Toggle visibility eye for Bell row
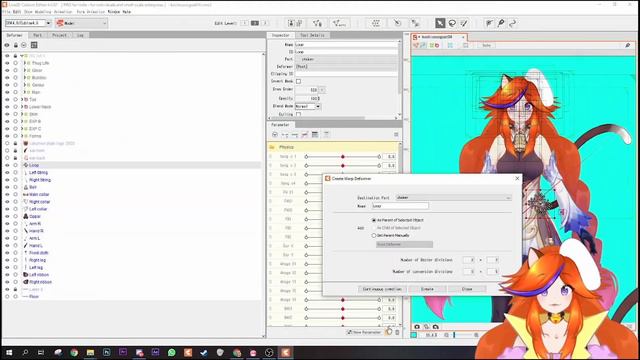Viewport: 640px width, 360px height. tap(7, 187)
